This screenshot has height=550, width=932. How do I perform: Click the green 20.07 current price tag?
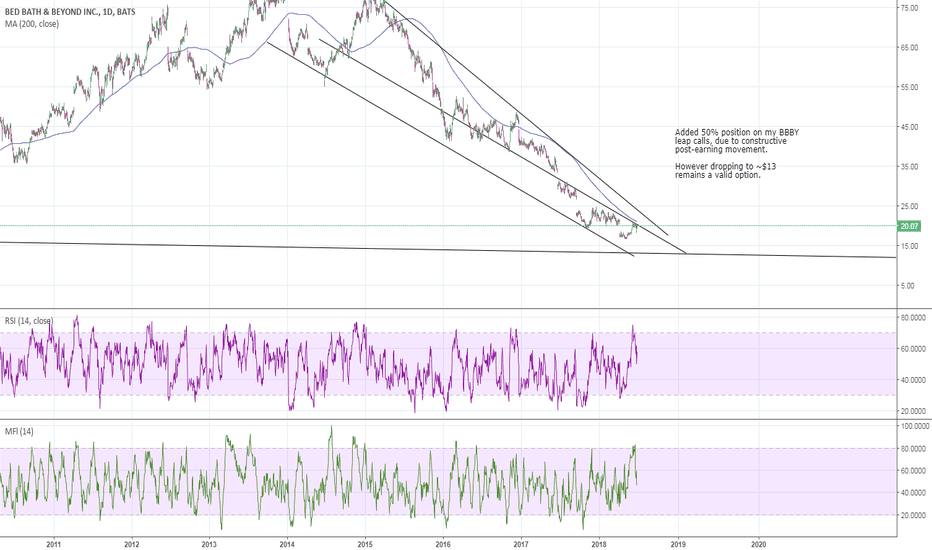909,226
